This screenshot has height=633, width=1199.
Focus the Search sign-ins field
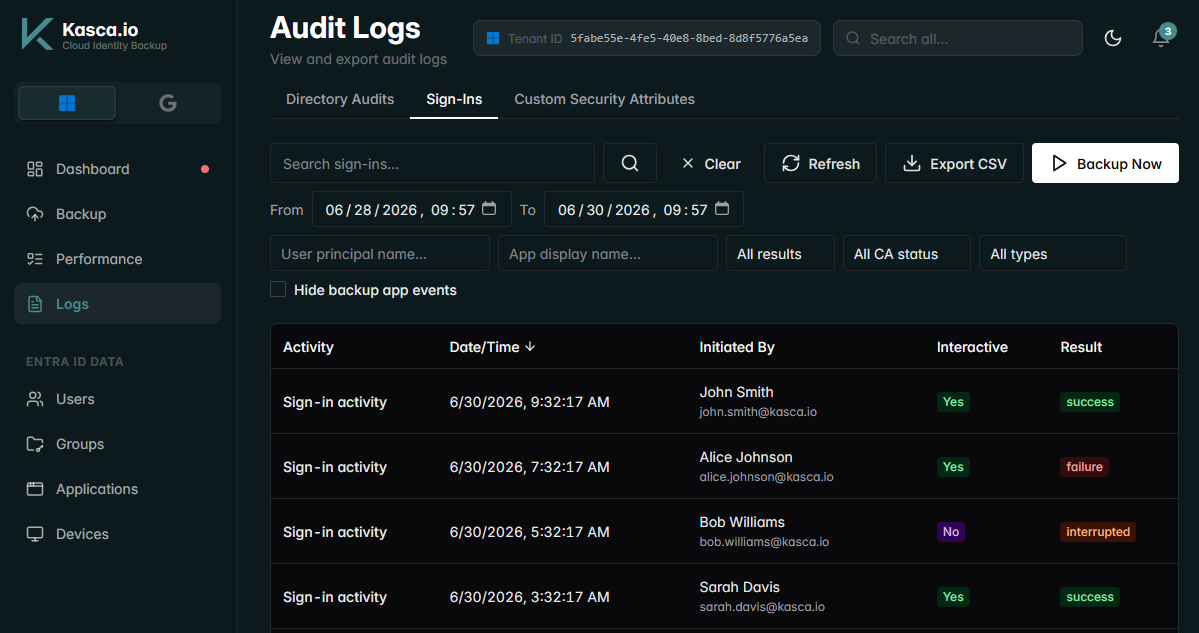432,164
